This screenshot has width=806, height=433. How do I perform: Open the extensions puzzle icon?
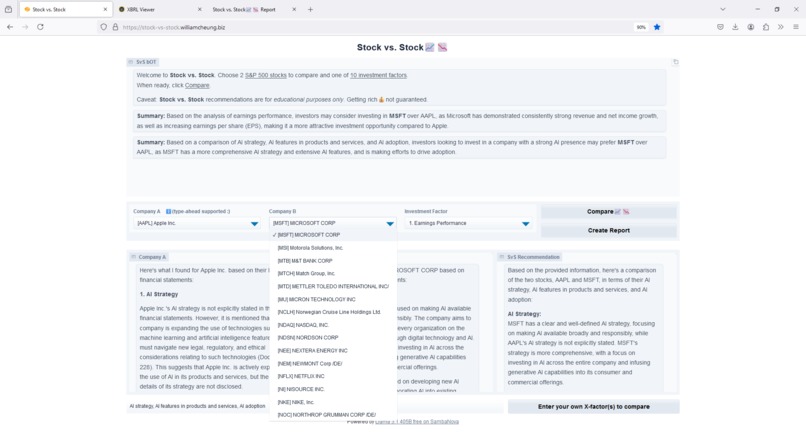[766, 27]
